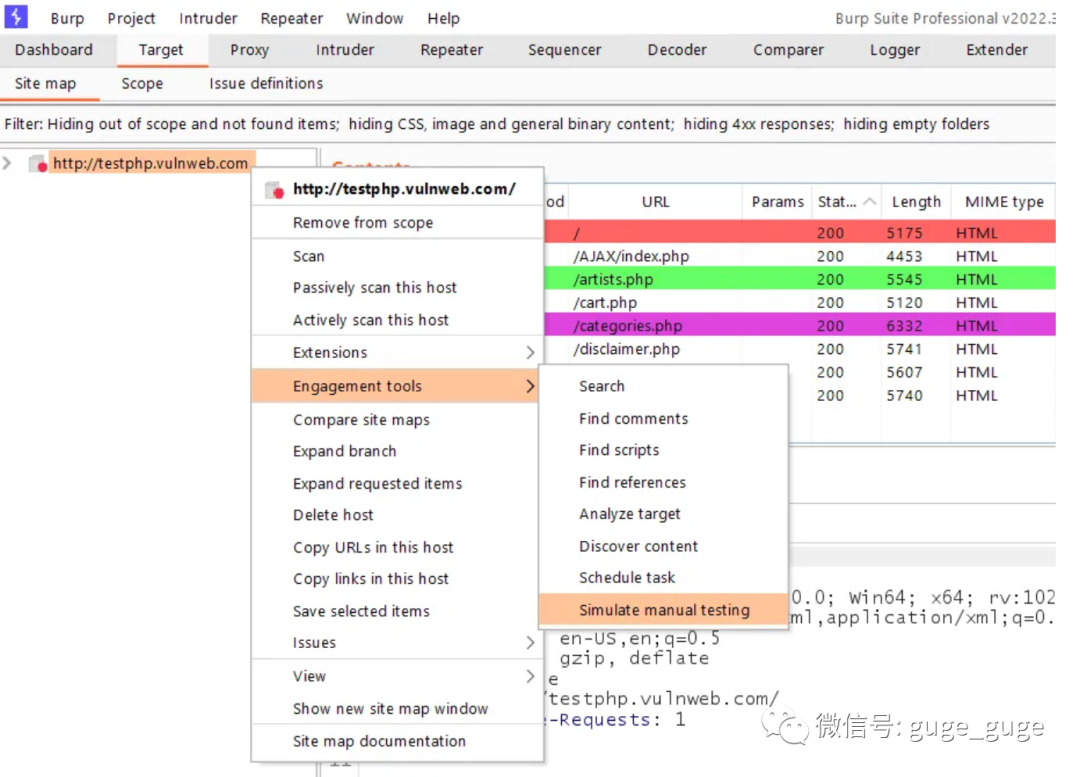The height and width of the screenshot is (777, 1080).
Task: Switch to the Comparer tab
Action: (x=788, y=50)
